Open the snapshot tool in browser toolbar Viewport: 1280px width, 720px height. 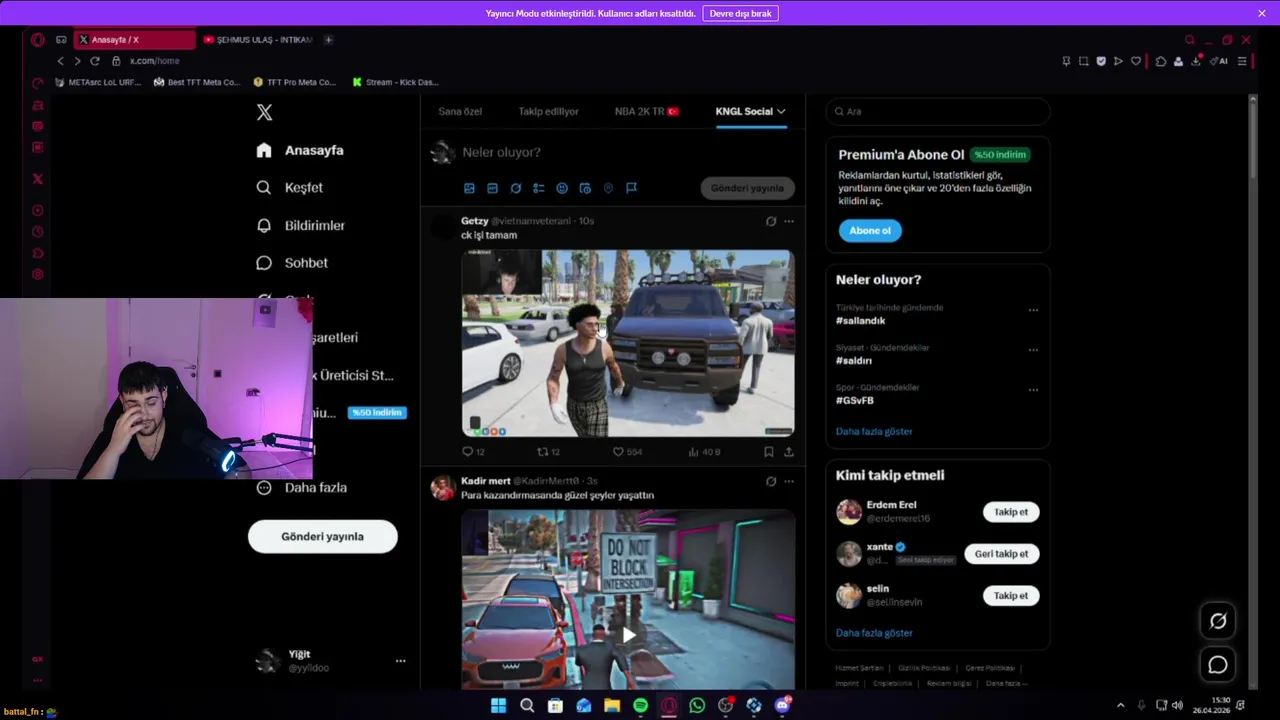coord(1083,61)
